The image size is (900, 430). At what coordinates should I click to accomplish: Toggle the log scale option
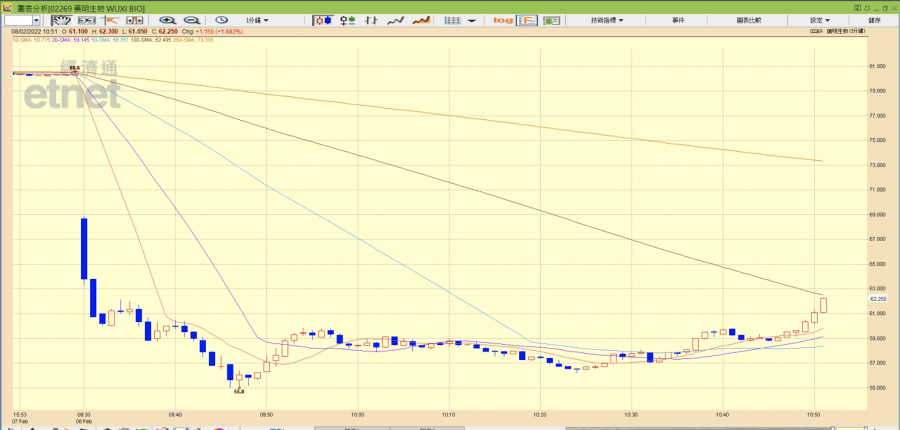(x=503, y=20)
